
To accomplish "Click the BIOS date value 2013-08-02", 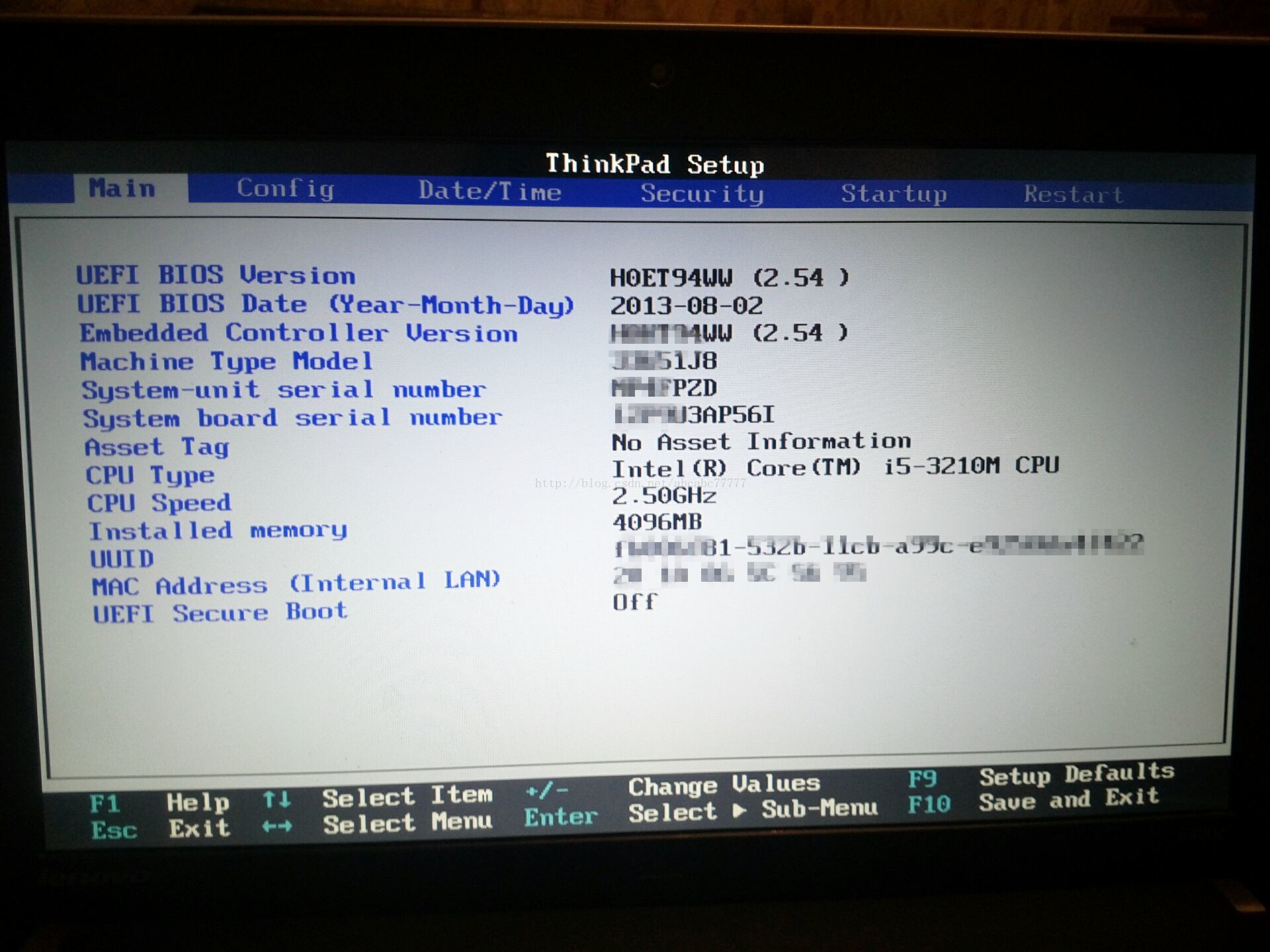I will pos(687,306).
